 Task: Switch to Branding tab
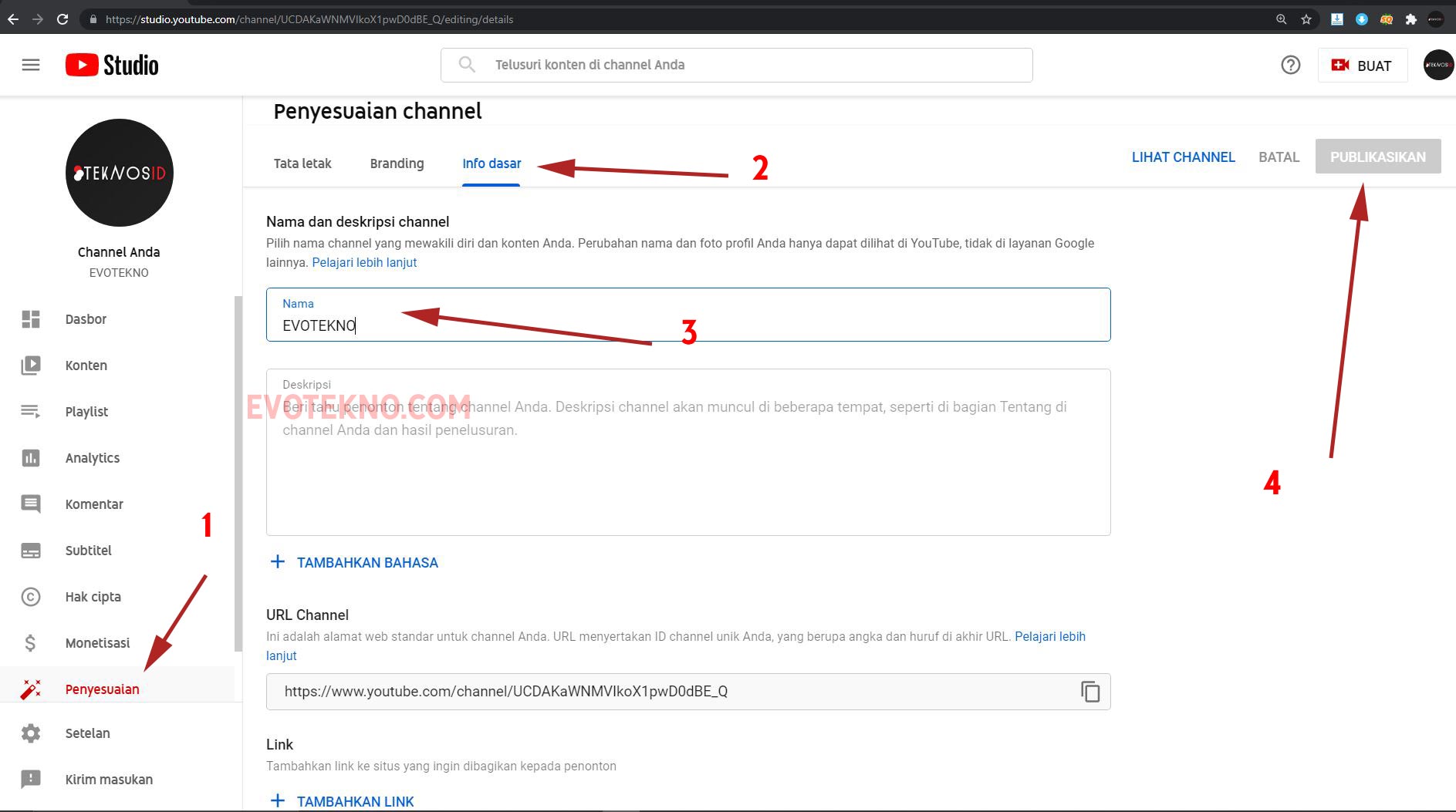pos(397,163)
